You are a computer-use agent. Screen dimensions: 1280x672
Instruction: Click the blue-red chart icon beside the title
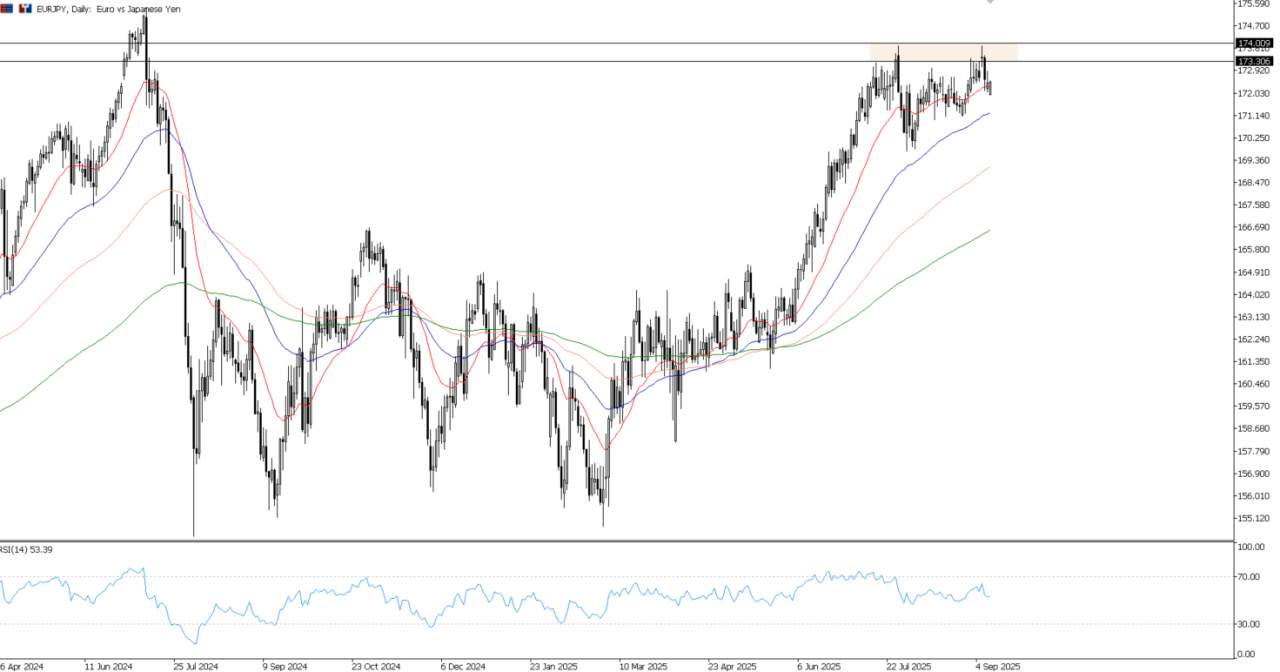[x=6, y=8]
